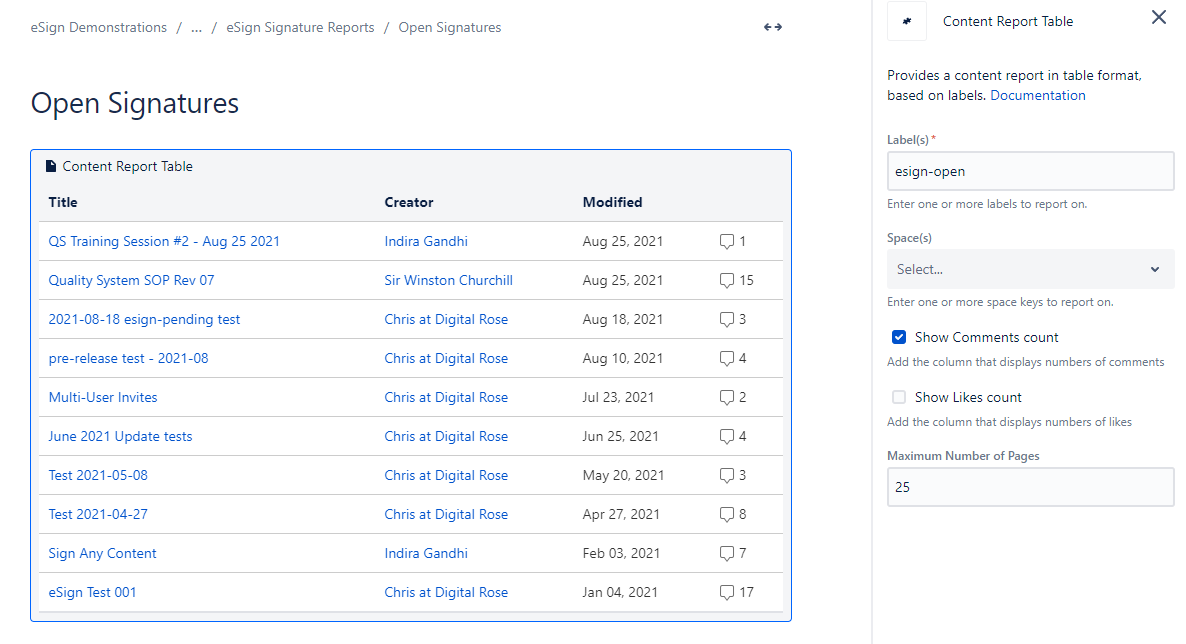
Task: Click the Content Report Table macro icon
Action: point(906,21)
